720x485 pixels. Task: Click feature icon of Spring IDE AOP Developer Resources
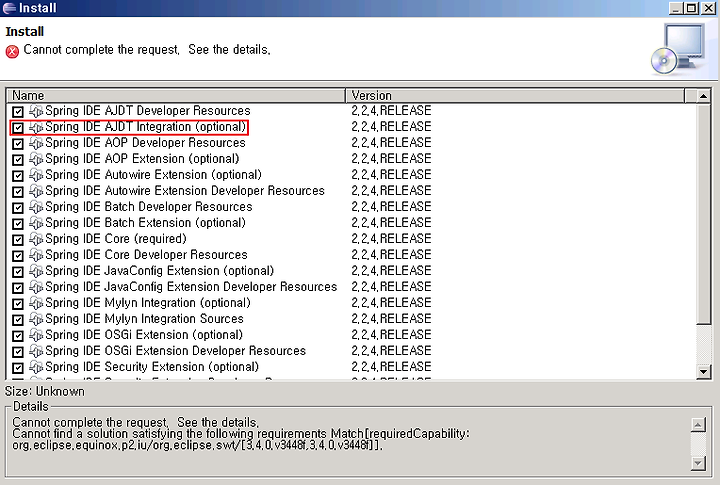36,143
